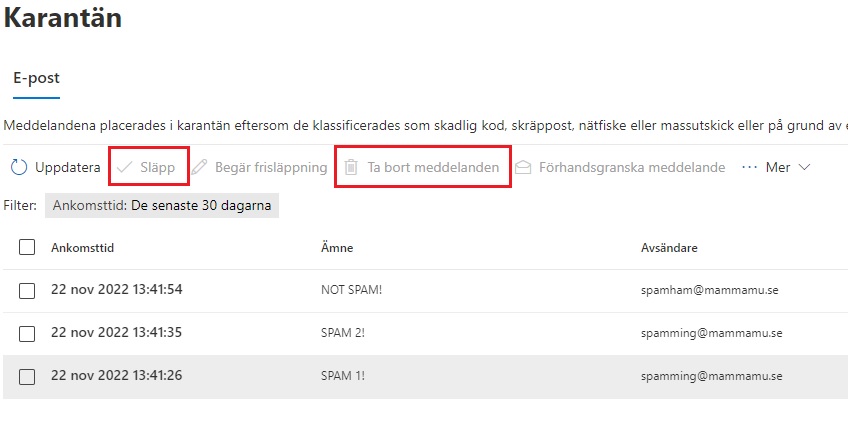Open the Ankomsttid filter chip

tap(163, 206)
